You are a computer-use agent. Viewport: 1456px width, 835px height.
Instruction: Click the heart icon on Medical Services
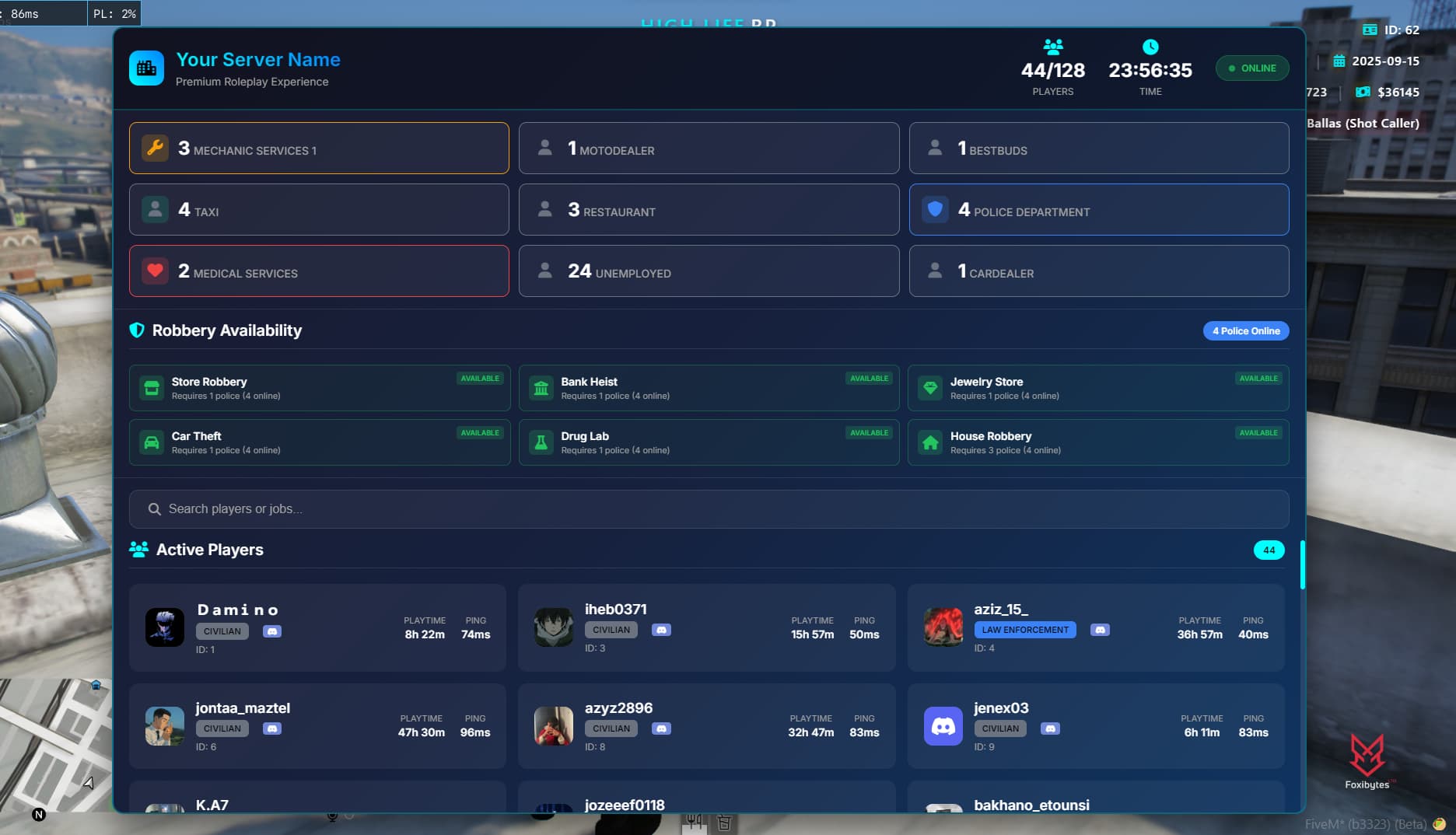click(155, 271)
